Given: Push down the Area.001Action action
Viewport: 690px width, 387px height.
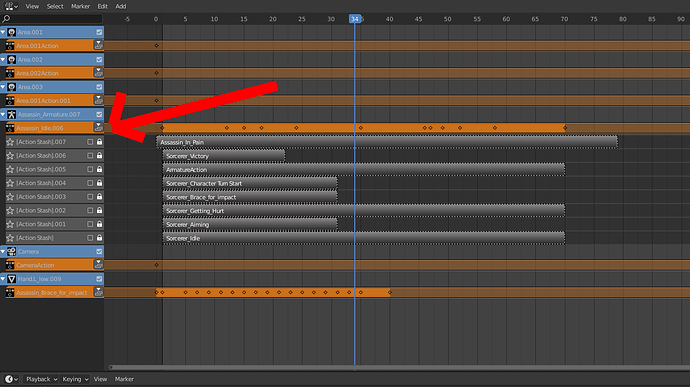Looking at the screenshot, I should click(x=98, y=45).
